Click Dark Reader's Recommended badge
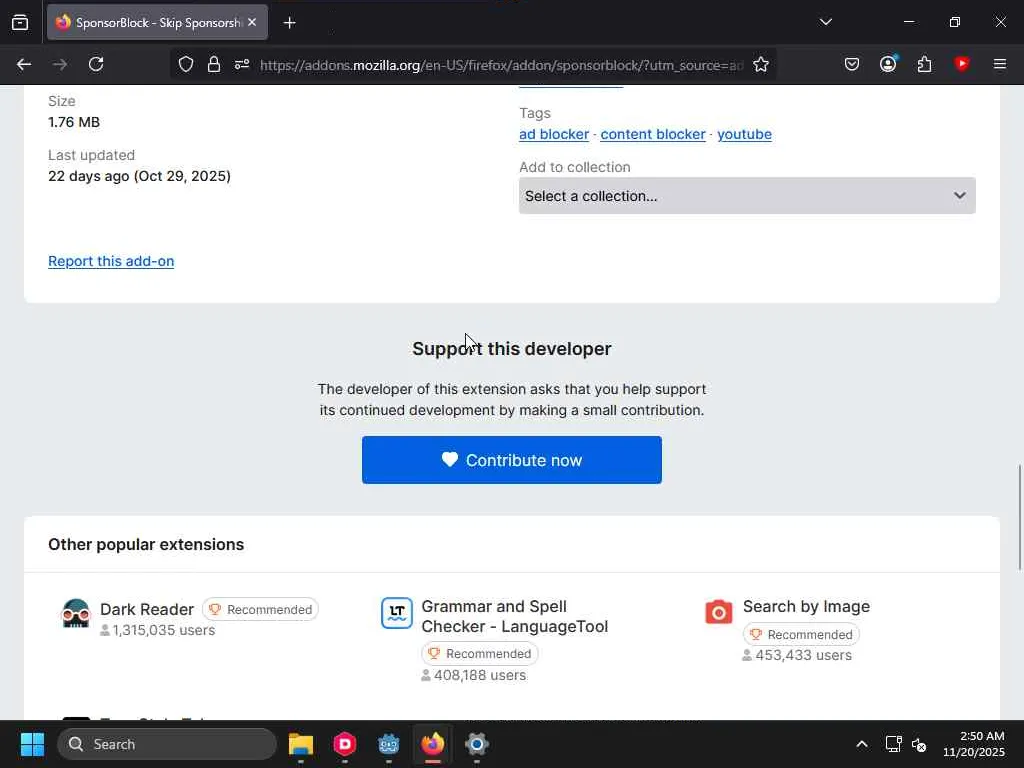Viewport: 1024px width, 768px height. pos(260,609)
